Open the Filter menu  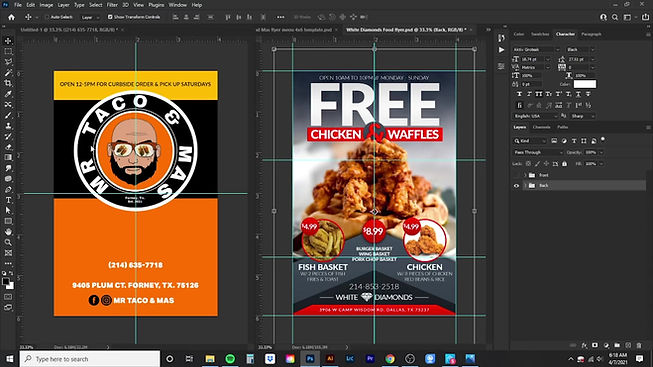pyautogui.click(x=112, y=5)
